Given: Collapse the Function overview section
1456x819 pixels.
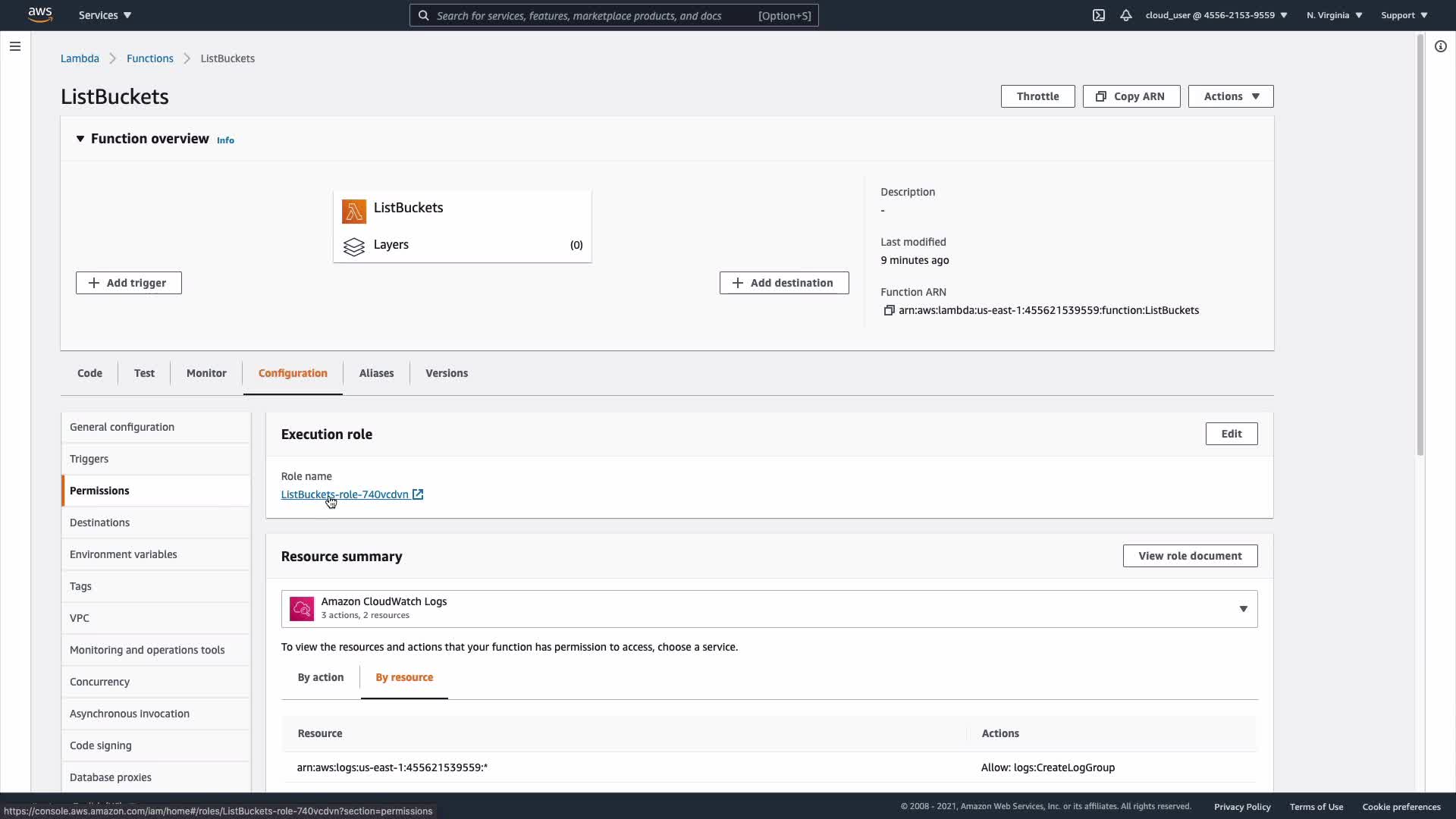Looking at the screenshot, I should [x=80, y=139].
